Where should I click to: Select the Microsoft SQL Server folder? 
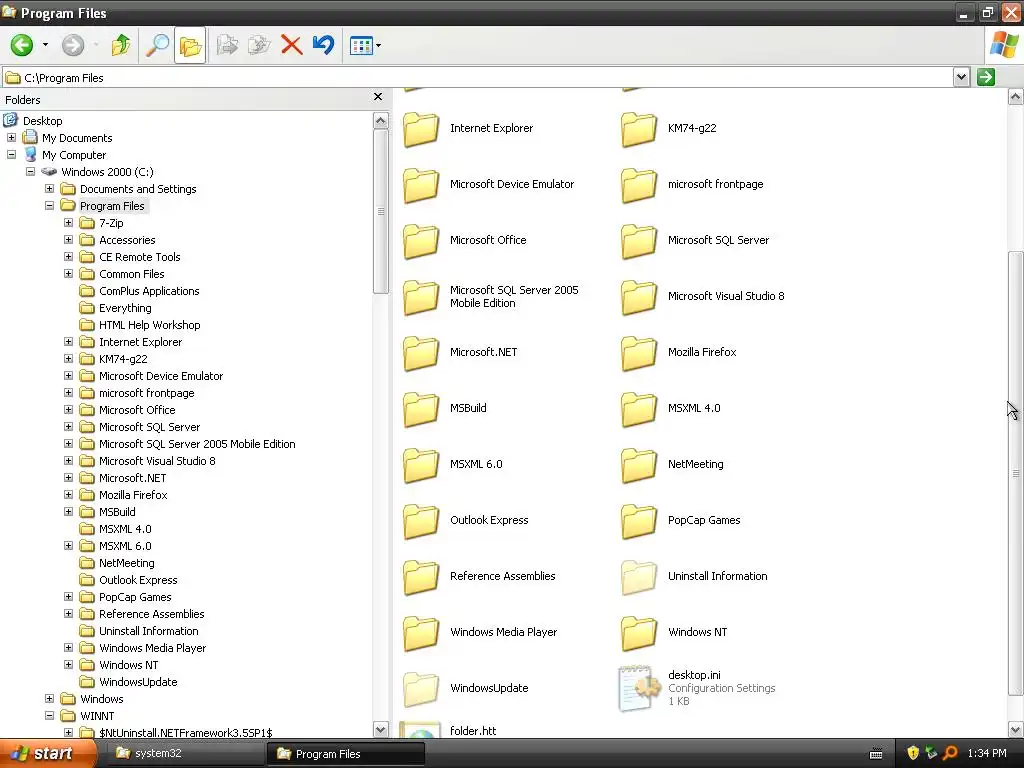click(639, 241)
